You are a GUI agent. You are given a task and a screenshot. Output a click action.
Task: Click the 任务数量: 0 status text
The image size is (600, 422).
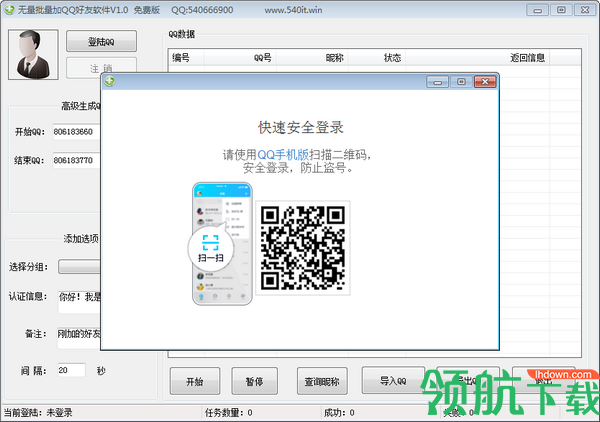click(228, 413)
